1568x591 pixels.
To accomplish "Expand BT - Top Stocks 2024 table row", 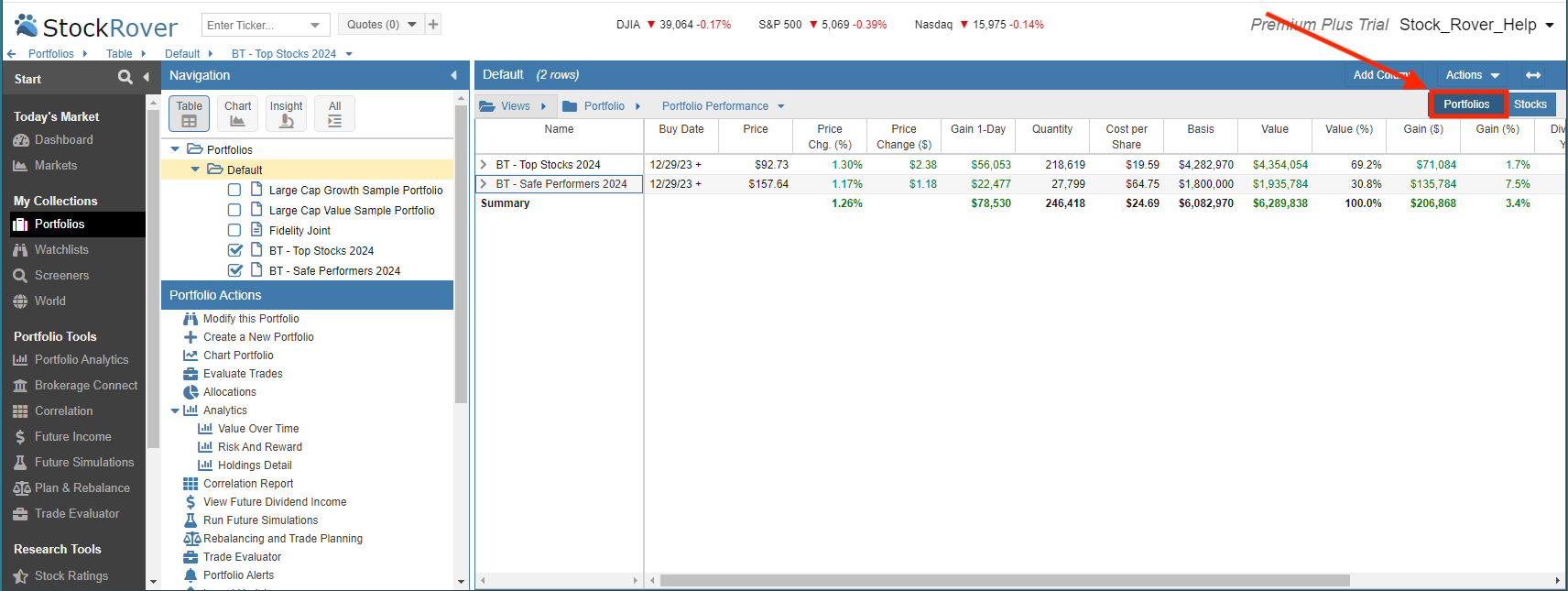I will point(484,165).
